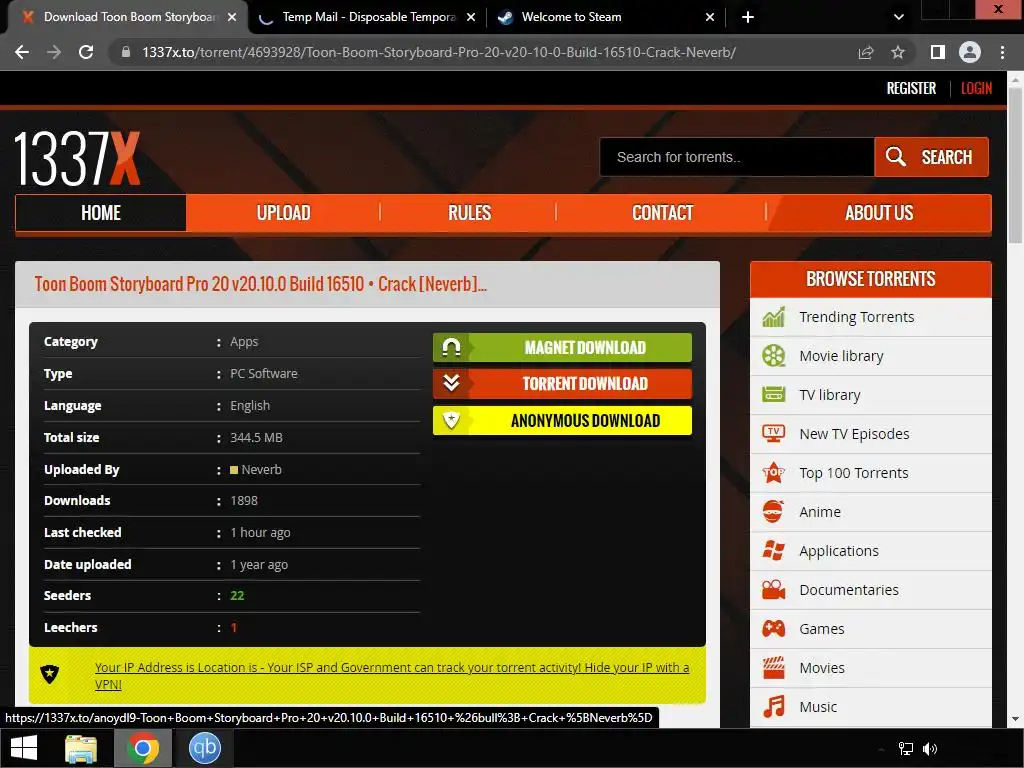Viewport: 1024px width, 768px height.
Task: Close the Welcome to Steam tab
Action: tap(710, 17)
